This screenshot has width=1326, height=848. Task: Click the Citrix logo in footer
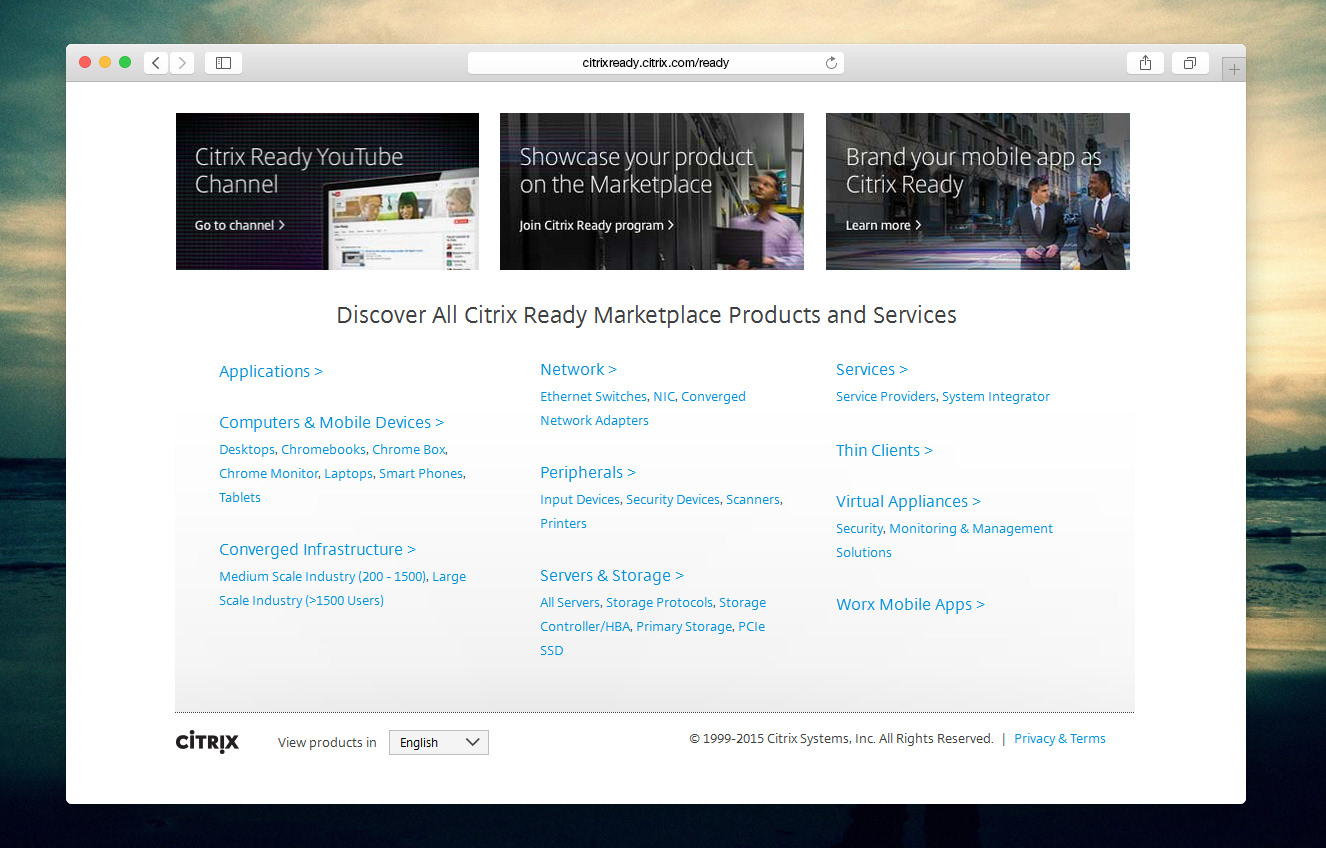click(207, 742)
